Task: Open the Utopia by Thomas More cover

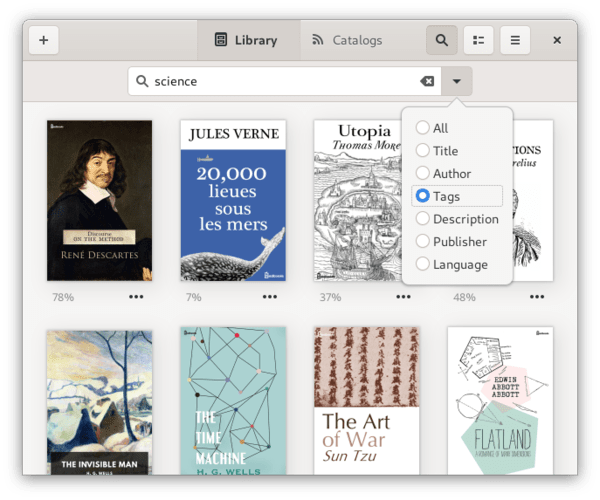Action: click(x=358, y=200)
